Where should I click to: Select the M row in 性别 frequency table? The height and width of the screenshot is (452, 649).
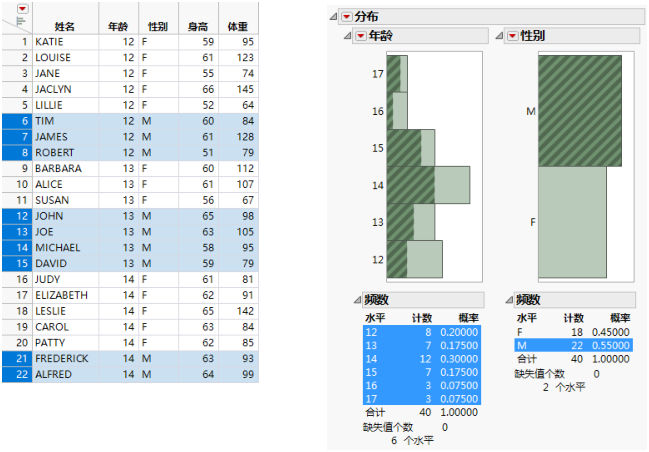pos(573,345)
